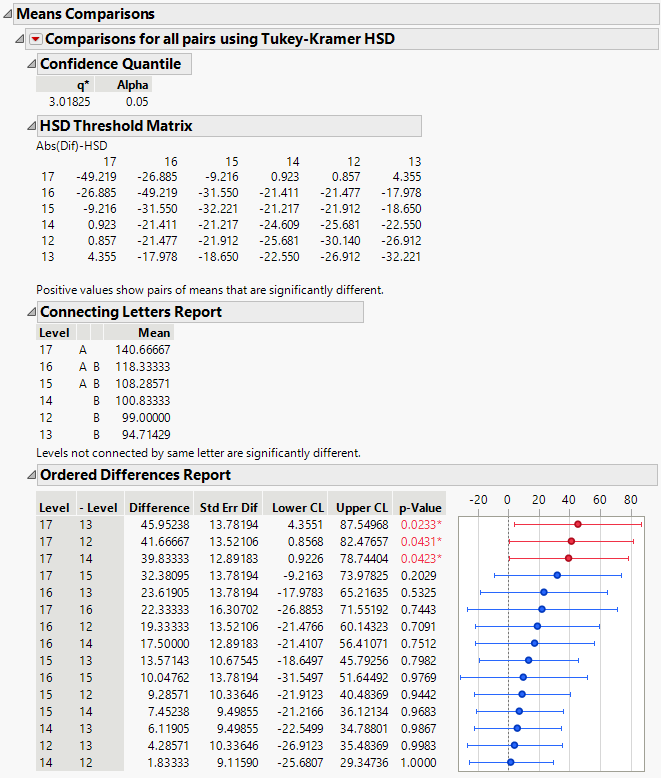Collapse the Ordered Differences Report disclosure triangle

click(29, 475)
